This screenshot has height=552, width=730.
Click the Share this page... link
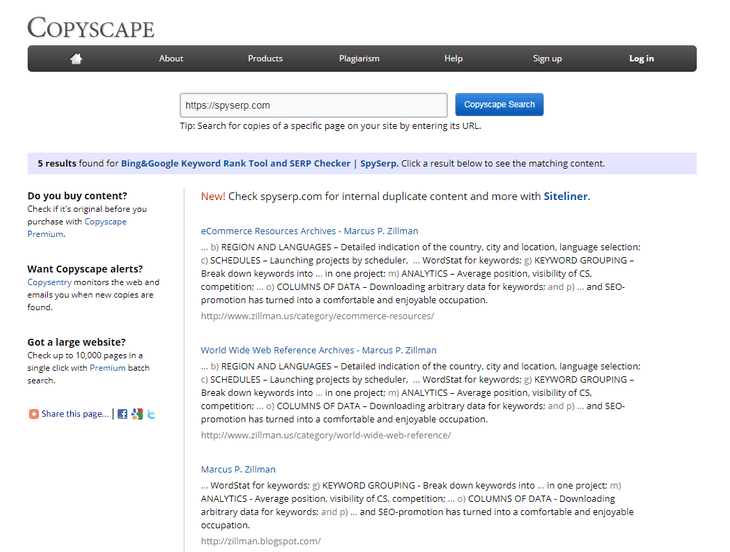click(75, 414)
